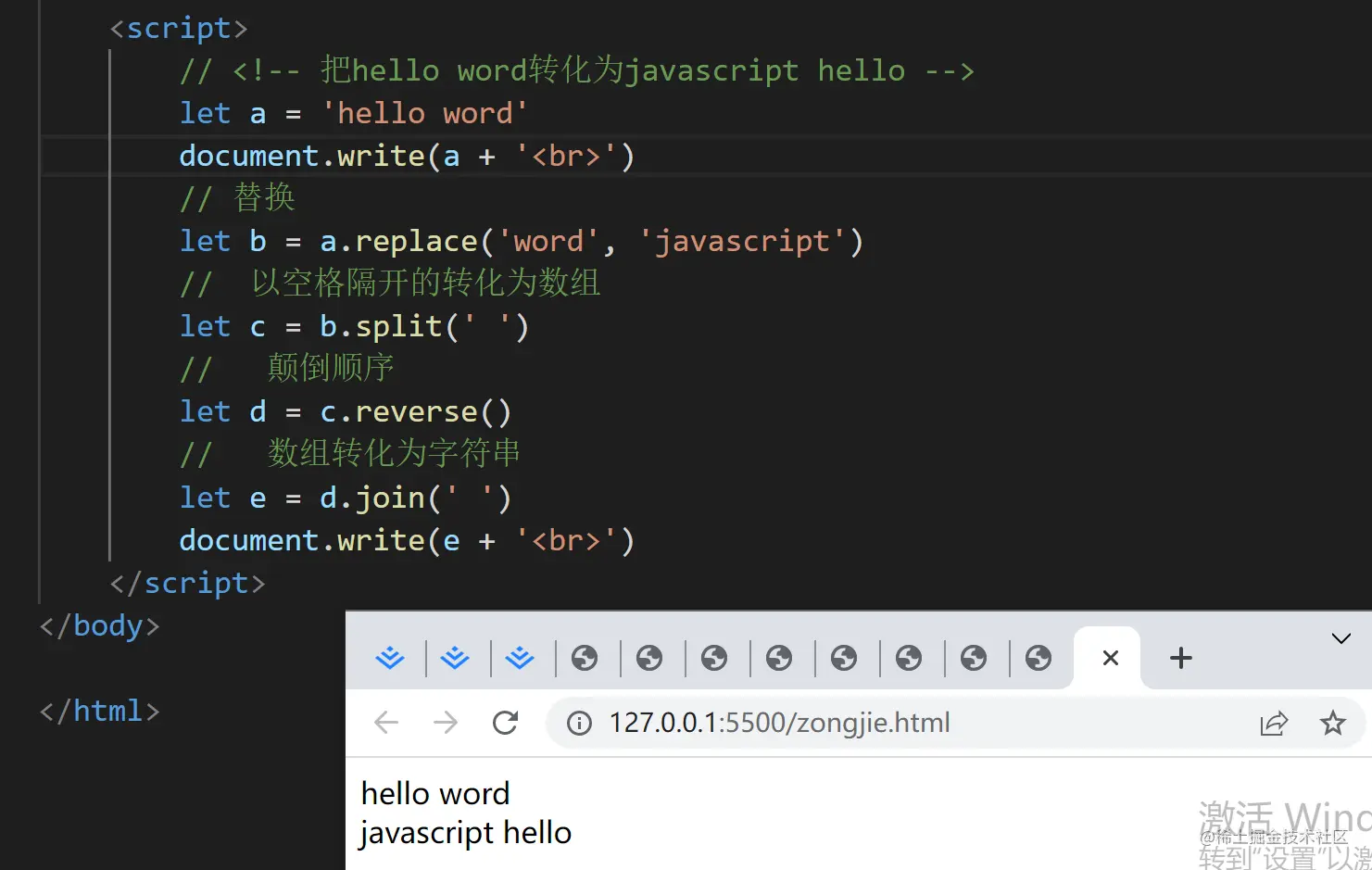
Task: Click the line let b = a.replace('word', 'javascript')
Action: click(x=522, y=241)
